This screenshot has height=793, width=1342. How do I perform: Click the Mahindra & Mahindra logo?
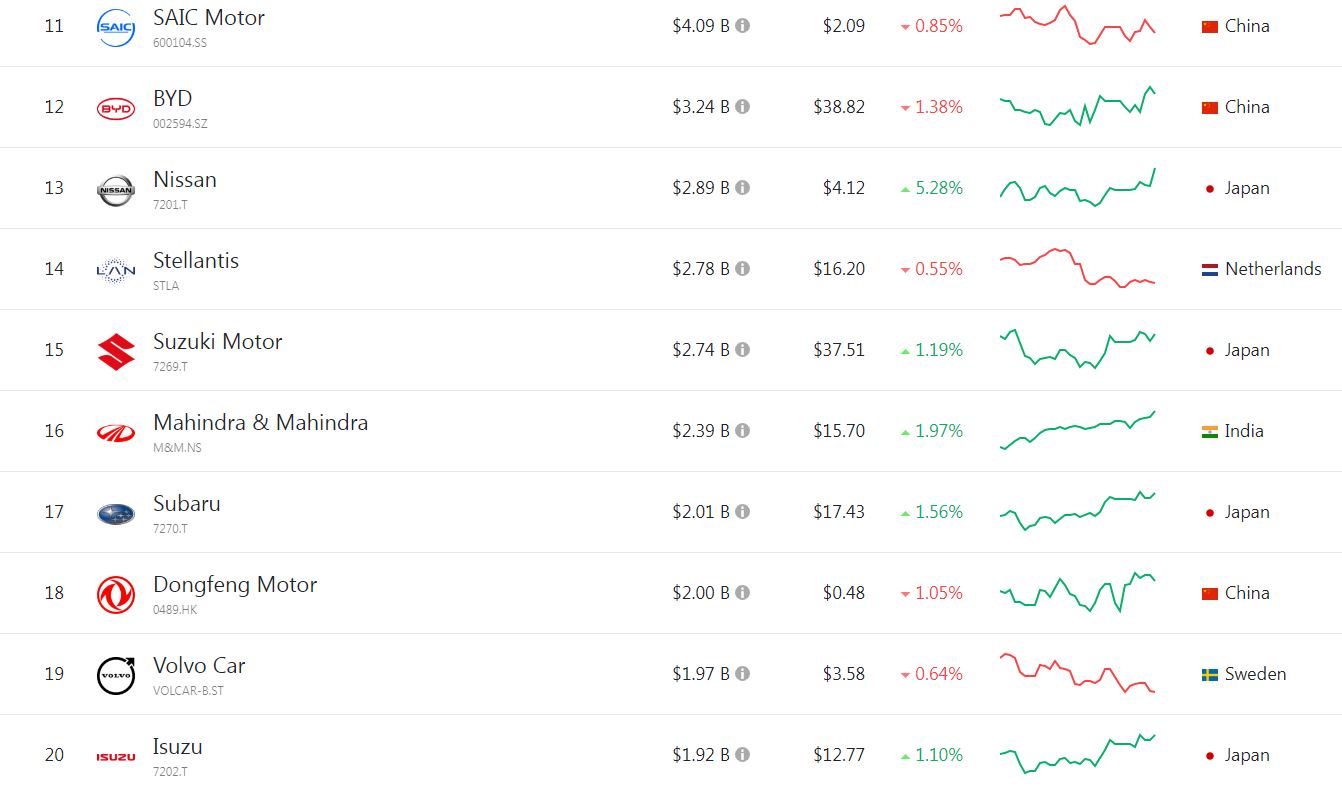[116, 432]
